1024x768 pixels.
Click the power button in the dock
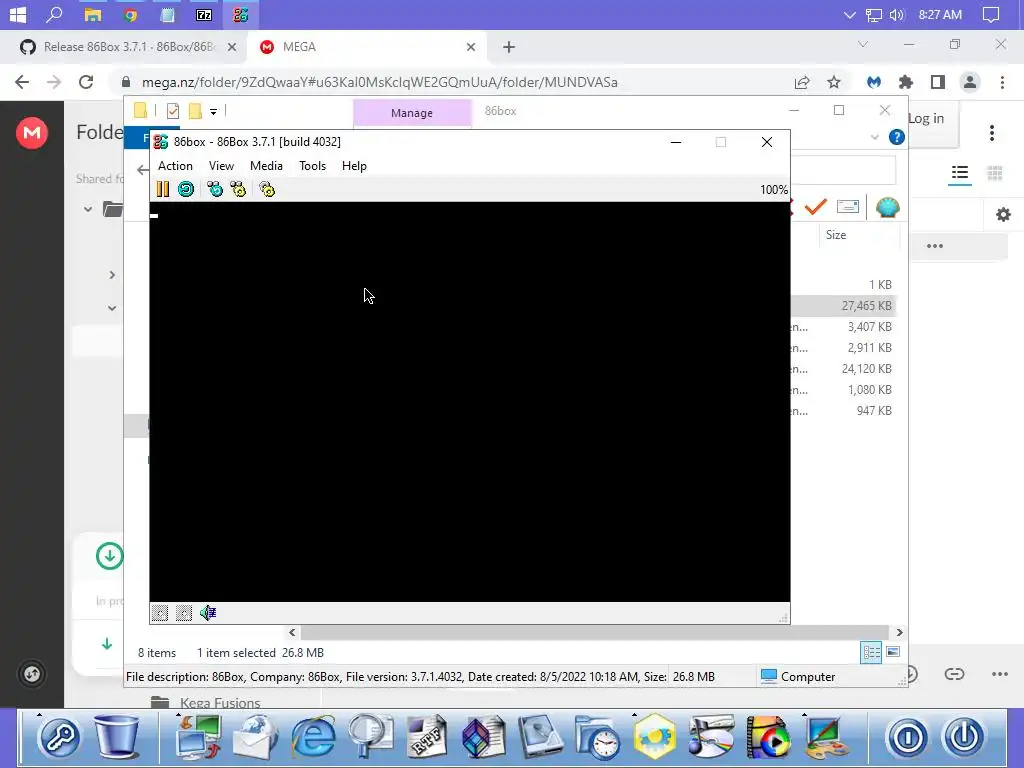coord(964,737)
